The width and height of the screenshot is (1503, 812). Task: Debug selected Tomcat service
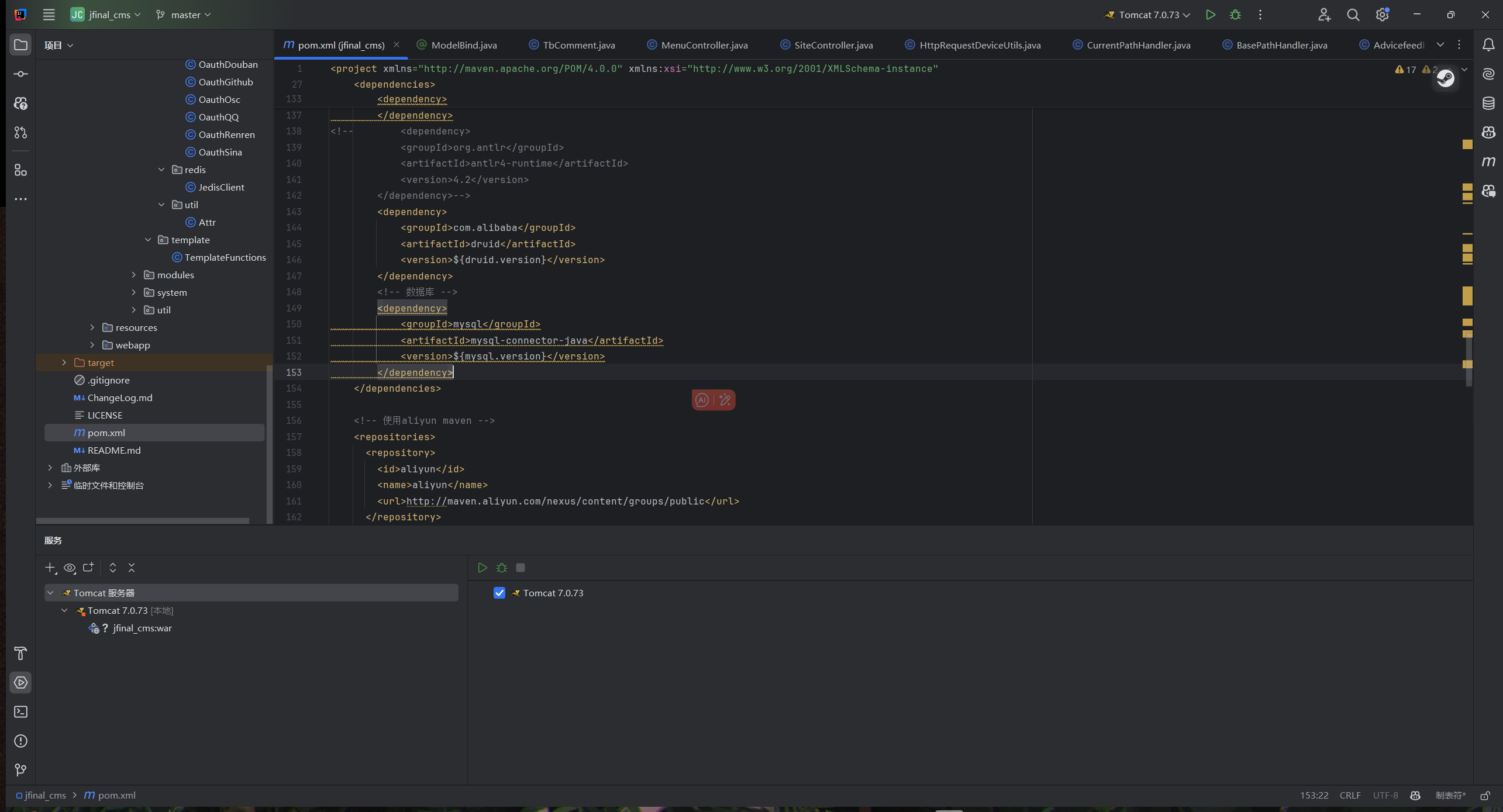click(x=502, y=568)
